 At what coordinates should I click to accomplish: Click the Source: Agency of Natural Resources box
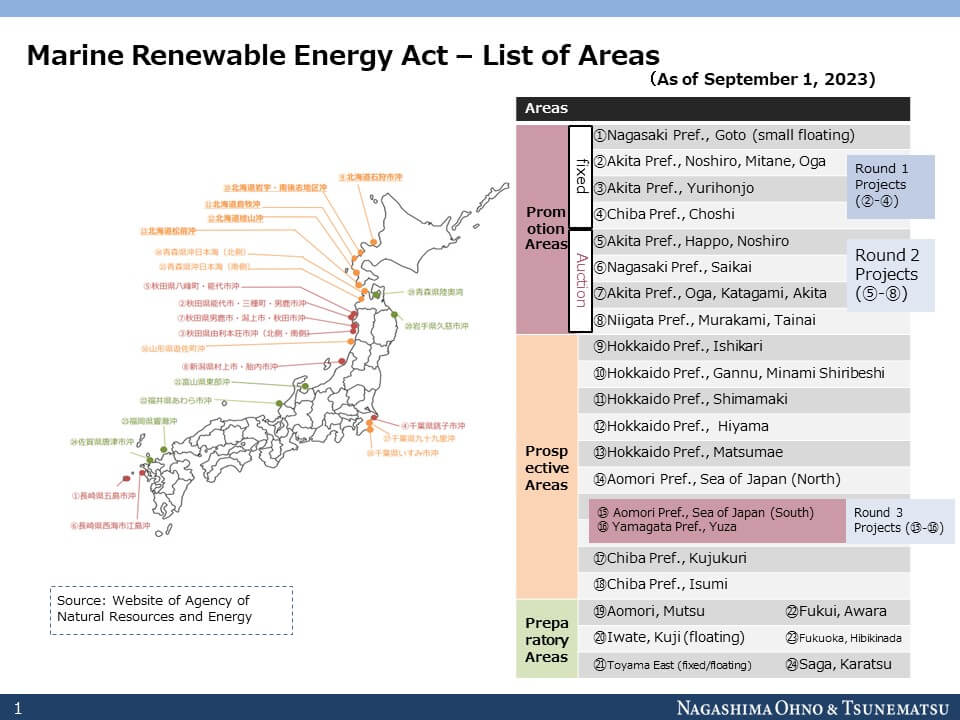tap(171, 610)
